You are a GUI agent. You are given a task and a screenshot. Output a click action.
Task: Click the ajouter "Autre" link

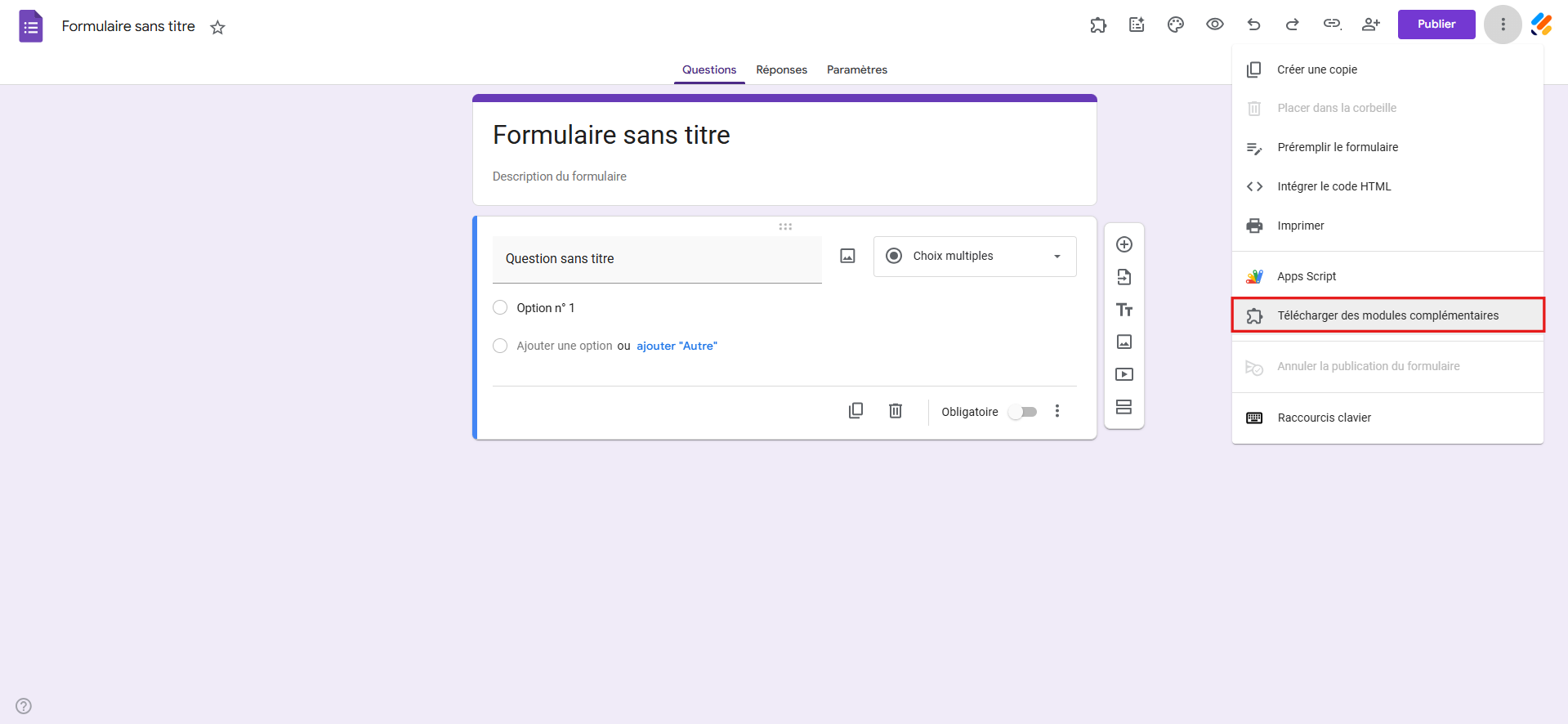point(677,346)
